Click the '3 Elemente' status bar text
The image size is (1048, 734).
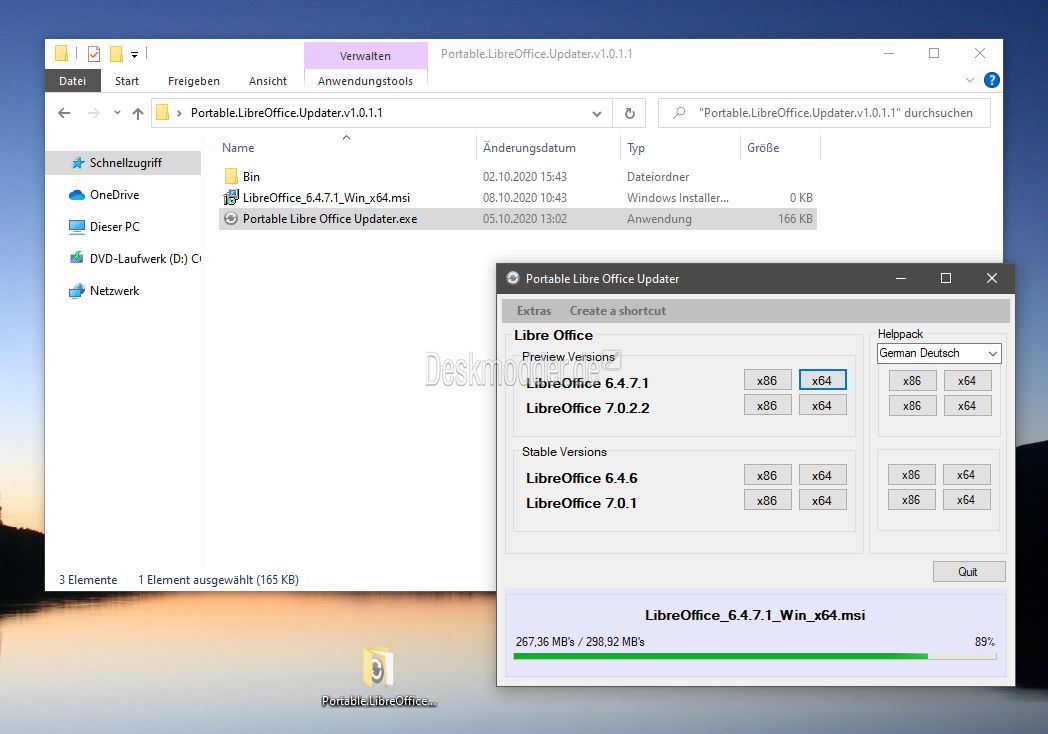pos(88,580)
